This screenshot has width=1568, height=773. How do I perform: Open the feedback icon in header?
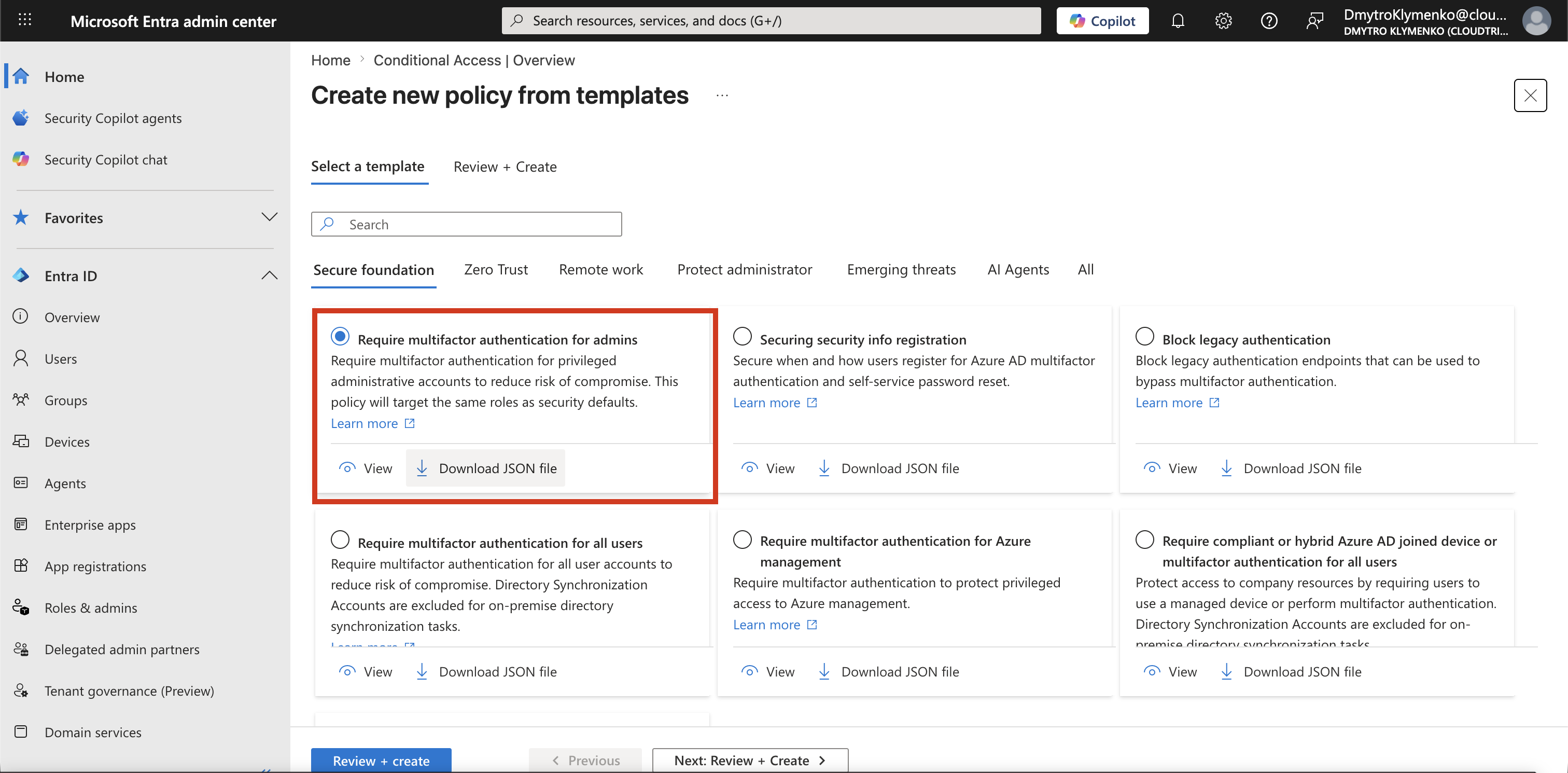pyautogui.click(x=1315, y=21)
